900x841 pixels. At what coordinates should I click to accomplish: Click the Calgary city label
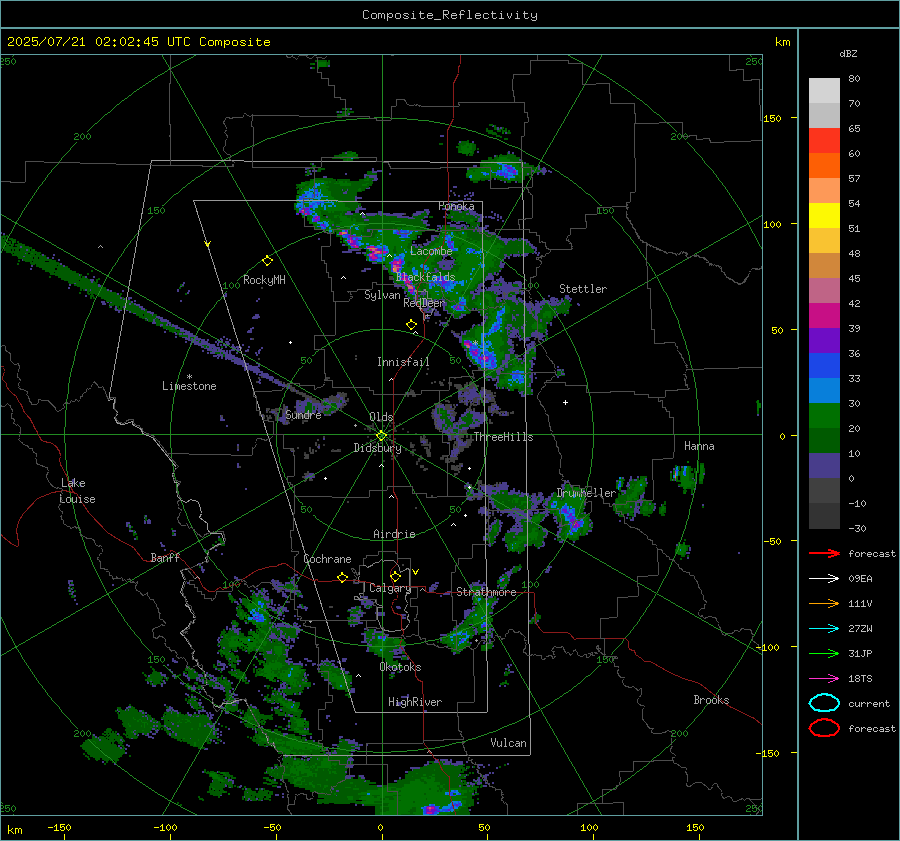coord(390,588)
